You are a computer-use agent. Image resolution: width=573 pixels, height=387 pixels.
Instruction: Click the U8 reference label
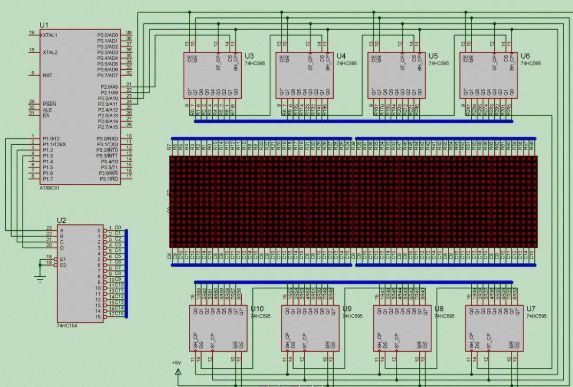(439, 309)
